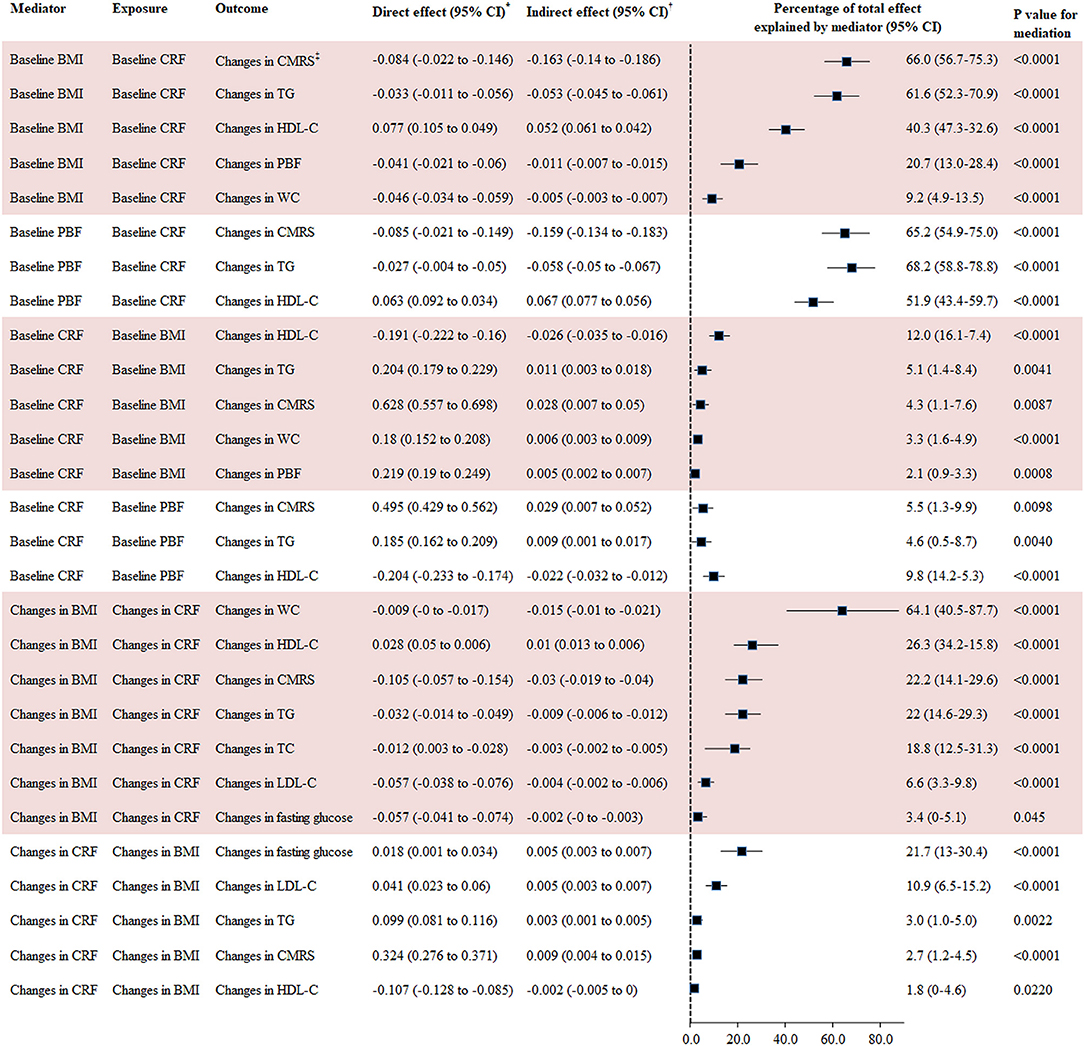The image size is (1084, 1046).
Task: Click the value "51.9 (43.4-59.7)"
Action: pos(951,301)
